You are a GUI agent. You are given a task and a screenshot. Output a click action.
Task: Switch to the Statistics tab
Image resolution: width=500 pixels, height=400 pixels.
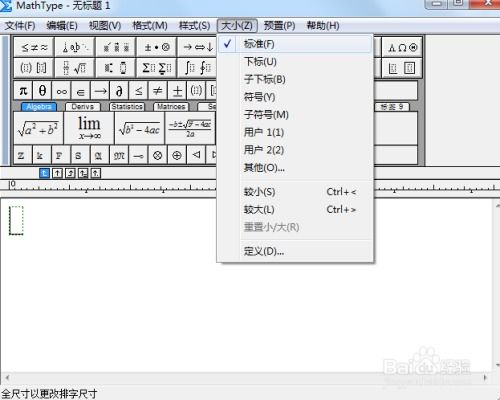(x=127, y=107)
